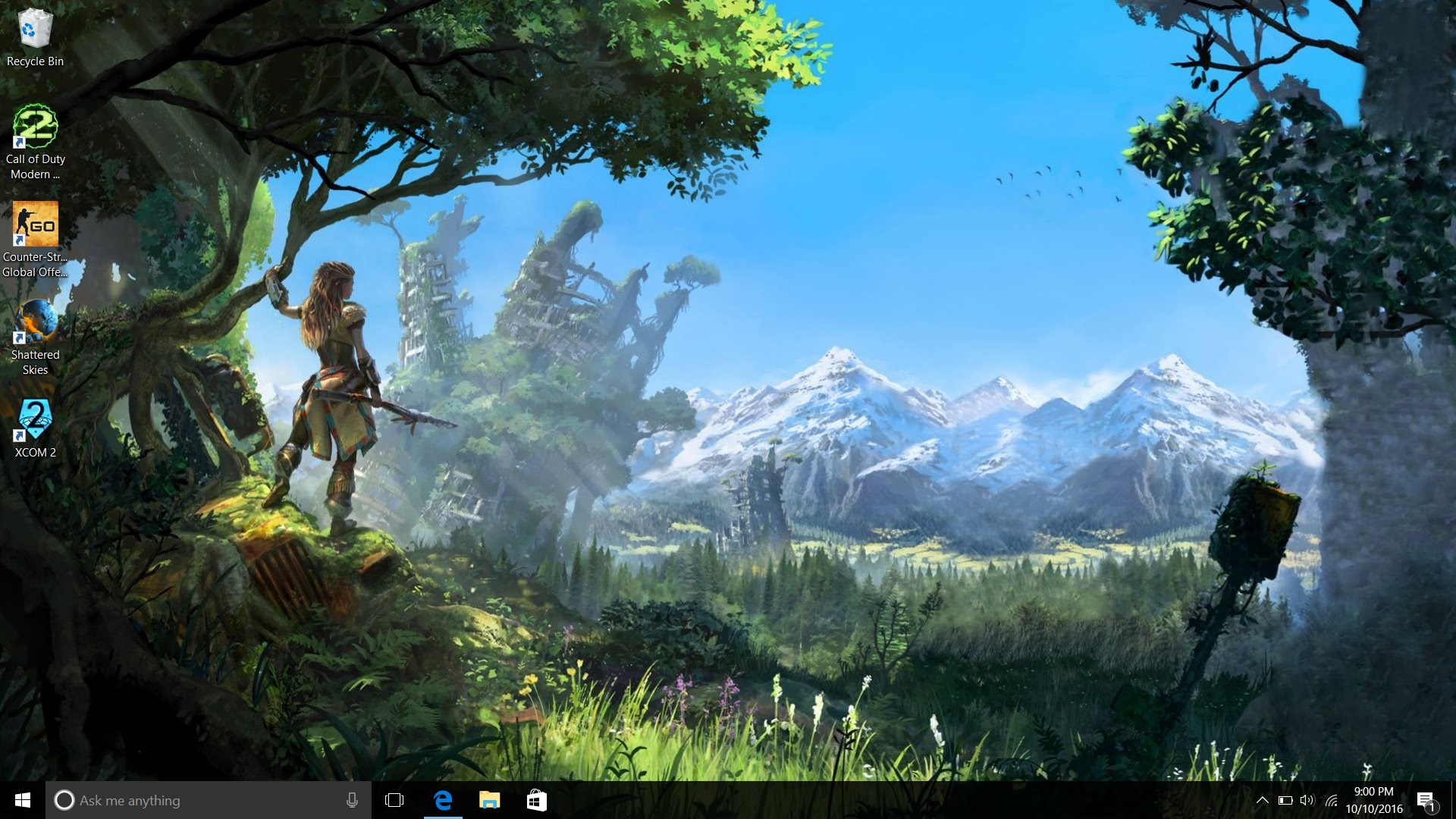Viewport: 1456px width, 819px height.
Task: Launch Microsoft Edge from the taskbar
Action: 443,800
